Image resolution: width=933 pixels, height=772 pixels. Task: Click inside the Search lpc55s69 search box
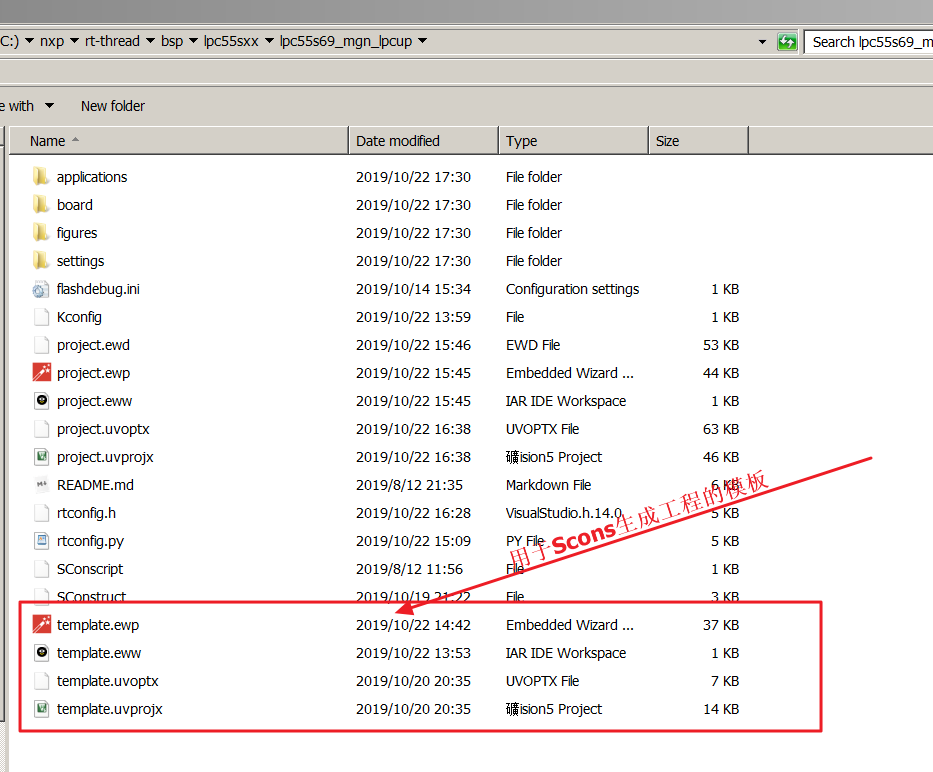(x=870, y=42)
